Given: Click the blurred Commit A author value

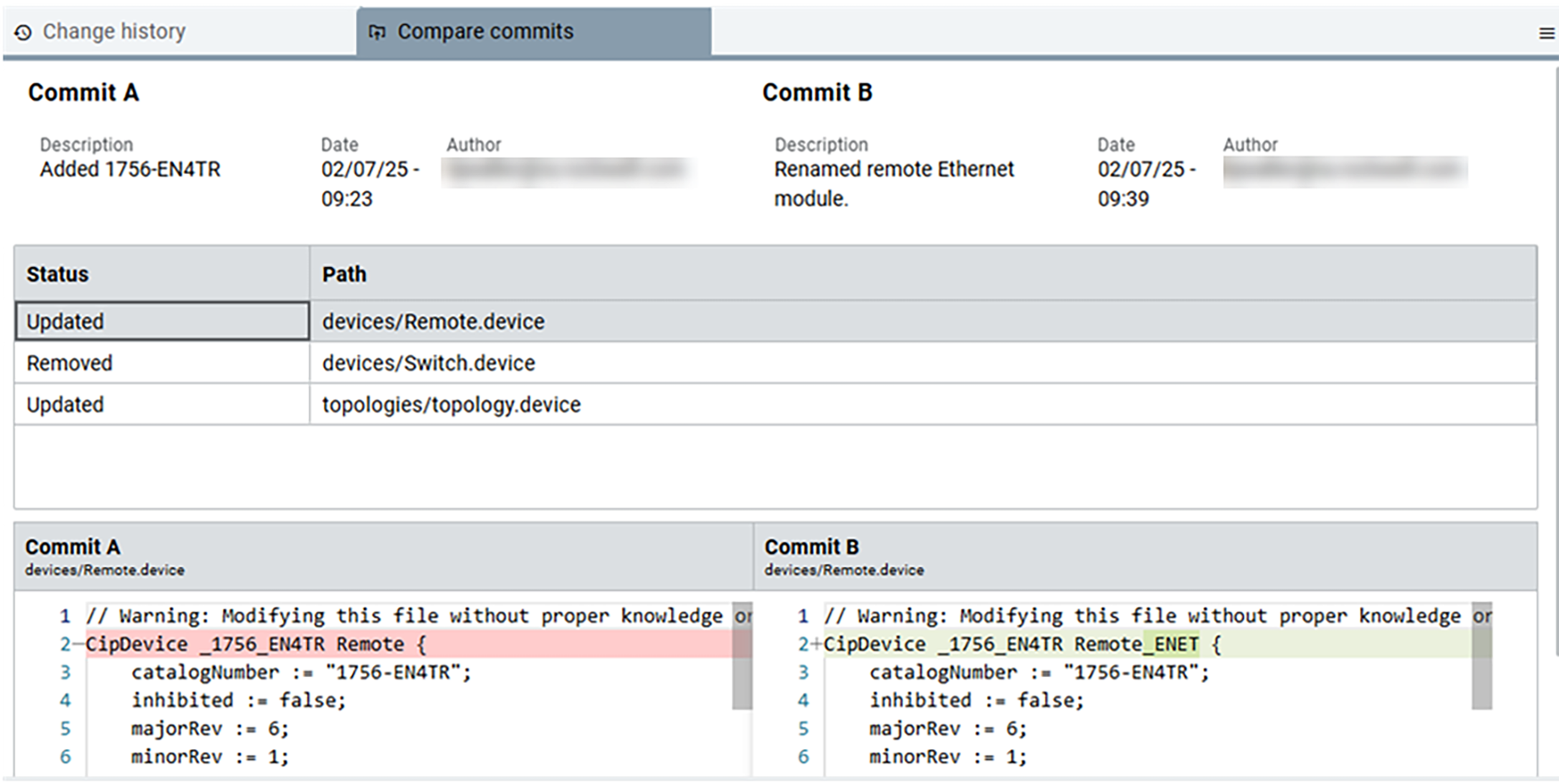Looking at the screenshot, I should point(567,171).
